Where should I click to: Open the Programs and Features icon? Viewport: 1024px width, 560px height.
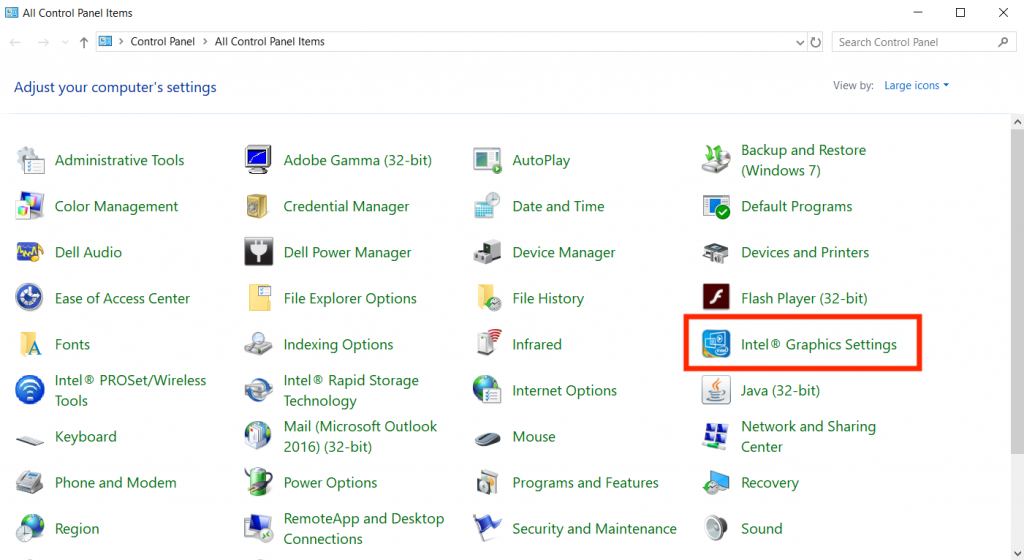click(x=487, y=482)
